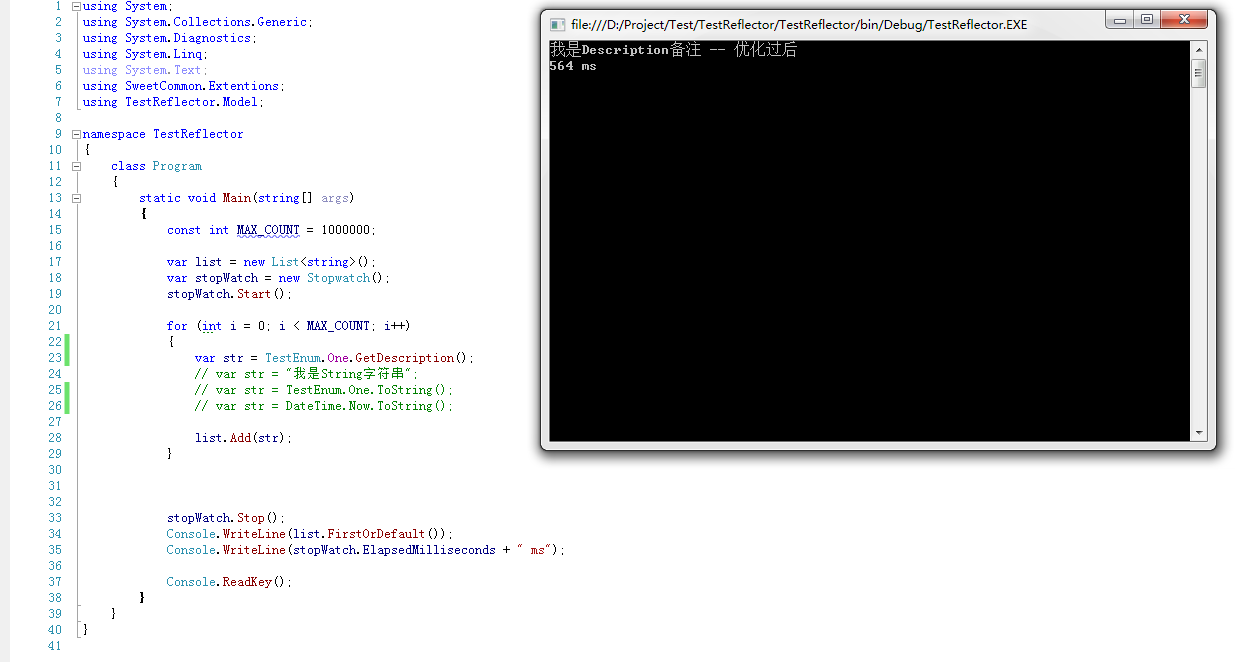Click the 'Program' class name

tap(177, 166)
